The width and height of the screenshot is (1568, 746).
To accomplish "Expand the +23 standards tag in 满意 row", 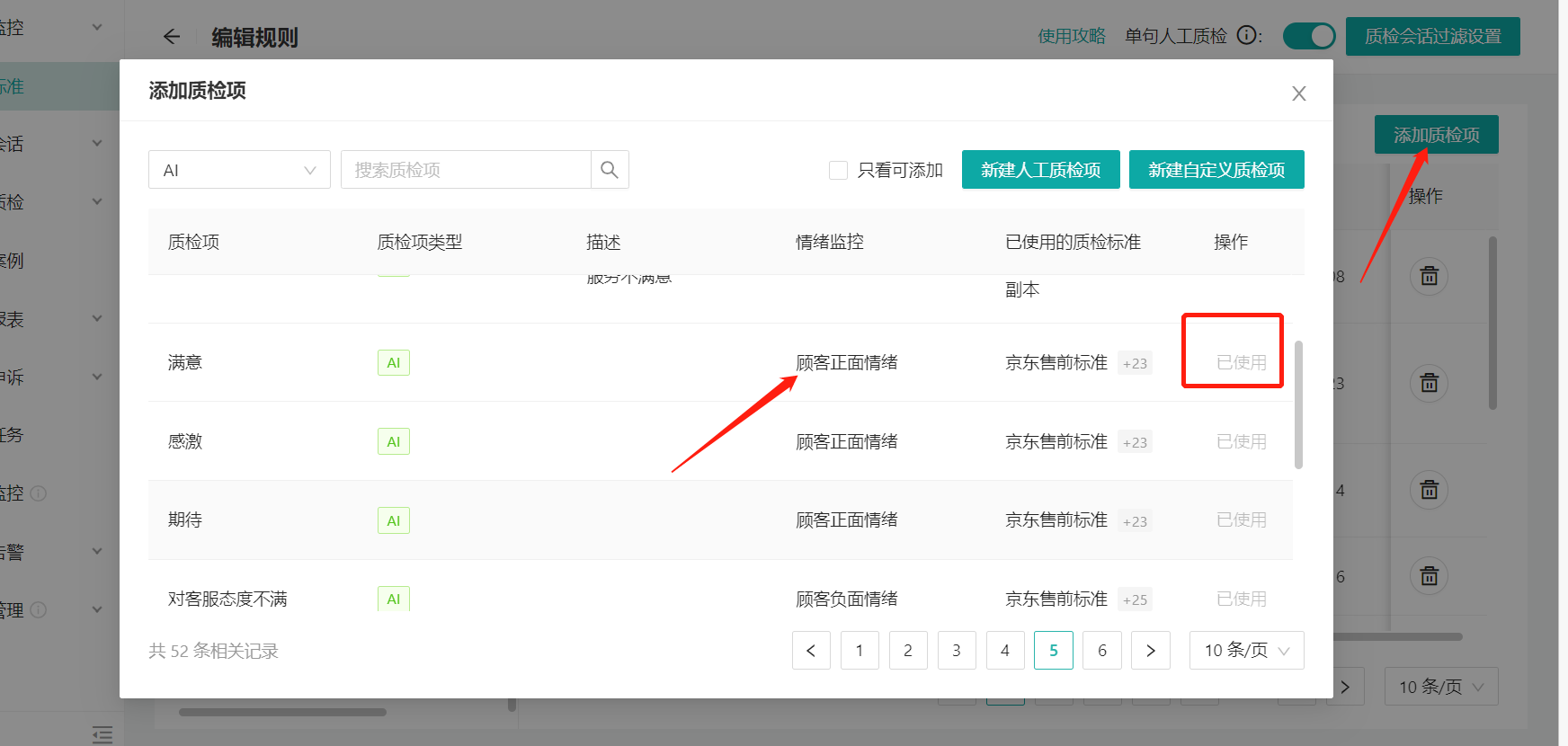I will [x=1135, y=363].
